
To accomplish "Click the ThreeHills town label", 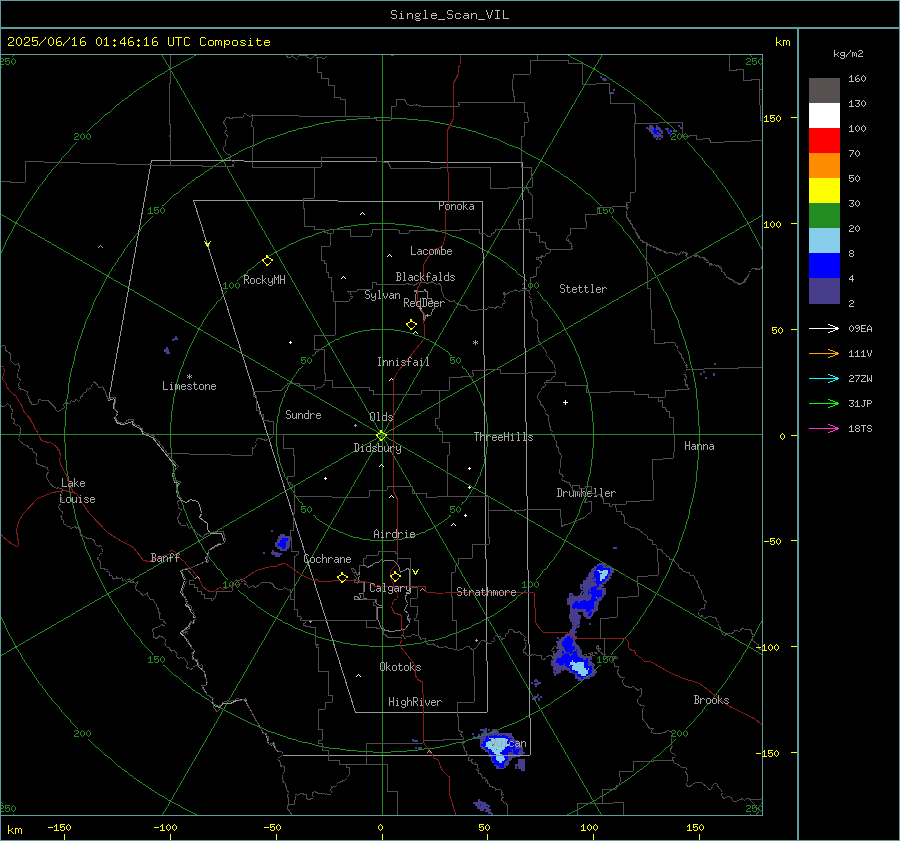I will tap(503, 437).
